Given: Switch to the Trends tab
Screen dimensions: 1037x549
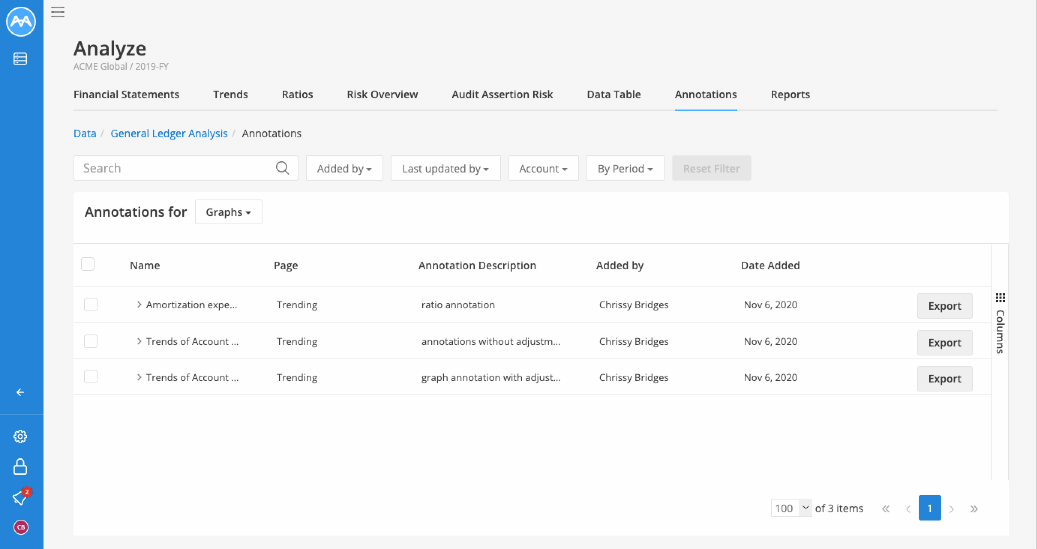Looking at the screenshot, I should point(230,95).
